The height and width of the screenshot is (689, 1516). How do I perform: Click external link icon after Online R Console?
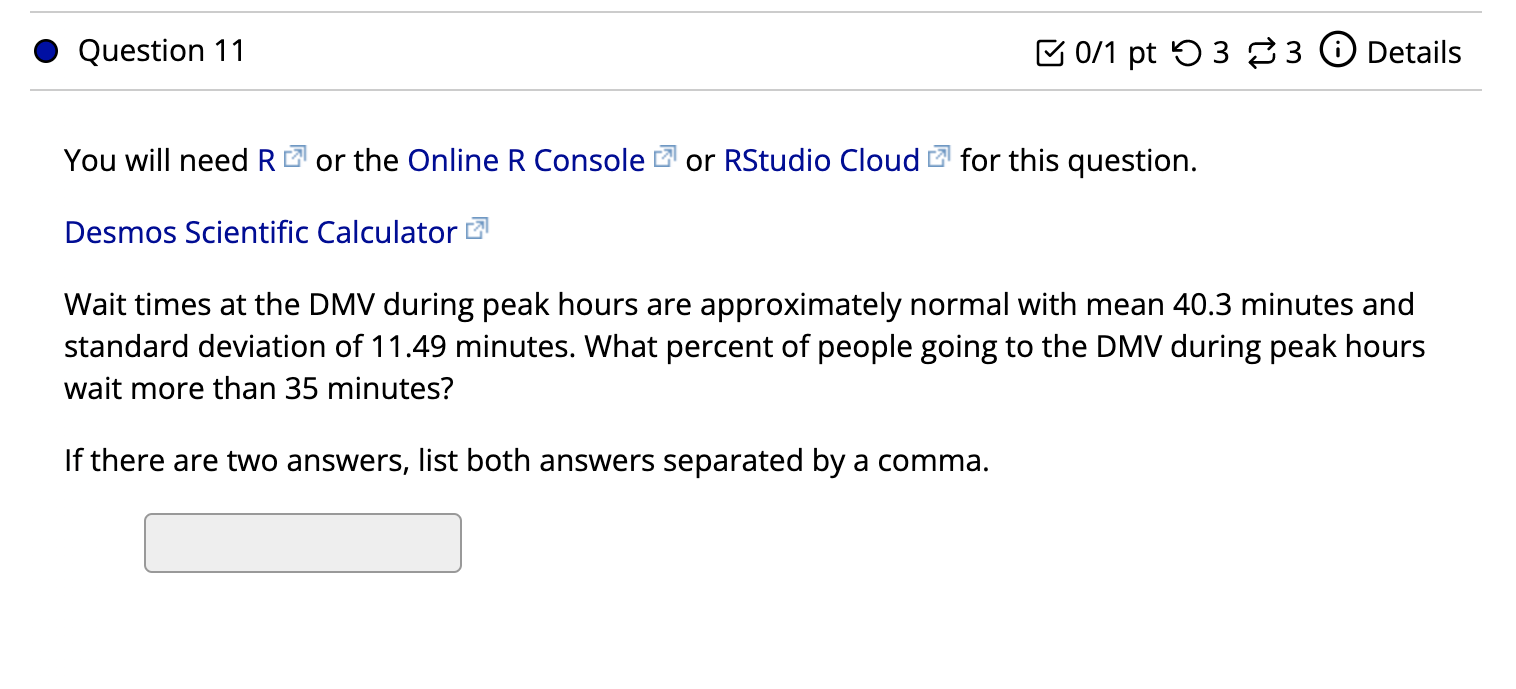coord(665,157)
